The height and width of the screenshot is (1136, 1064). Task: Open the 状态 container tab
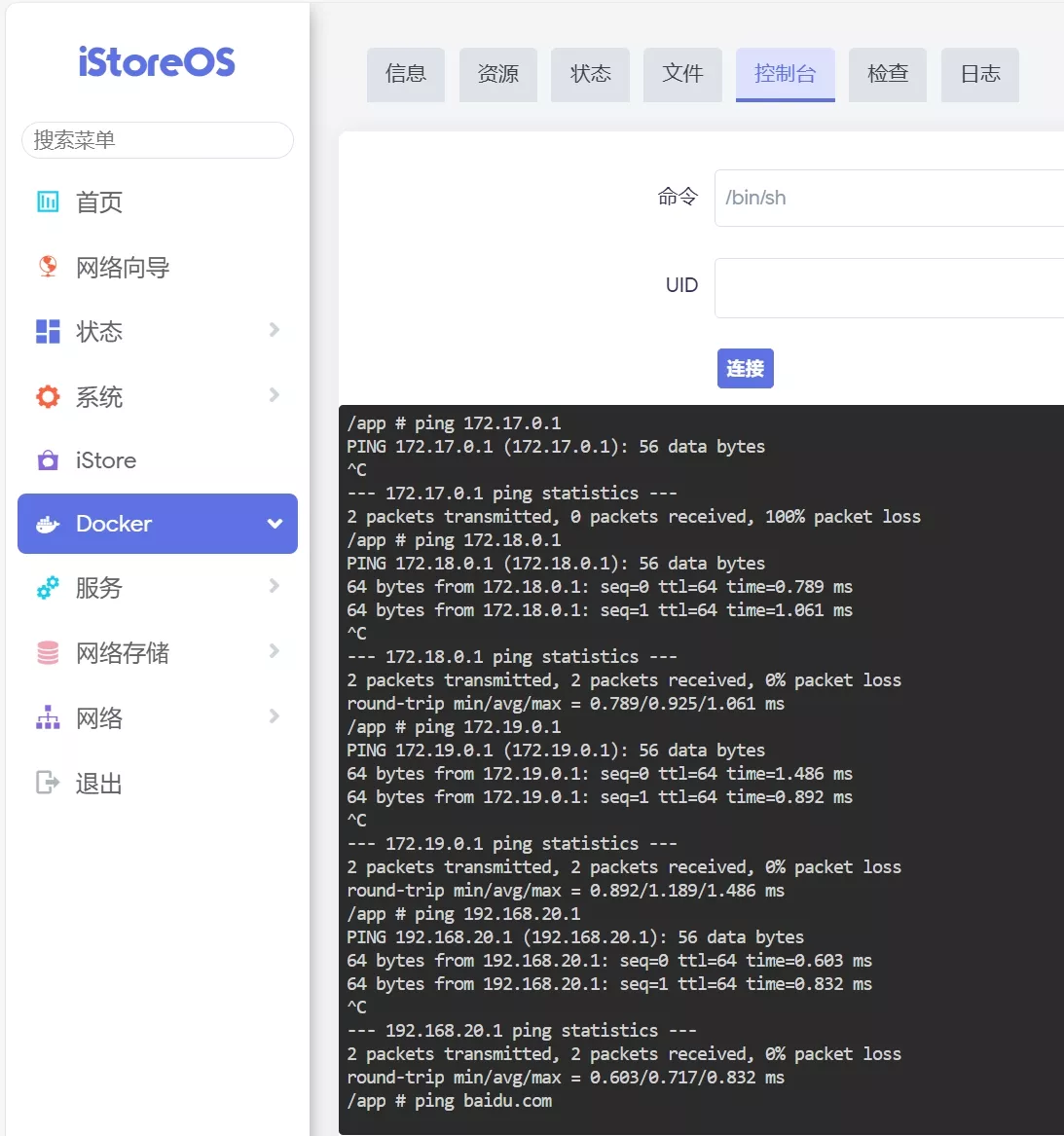tap(590, 75)
